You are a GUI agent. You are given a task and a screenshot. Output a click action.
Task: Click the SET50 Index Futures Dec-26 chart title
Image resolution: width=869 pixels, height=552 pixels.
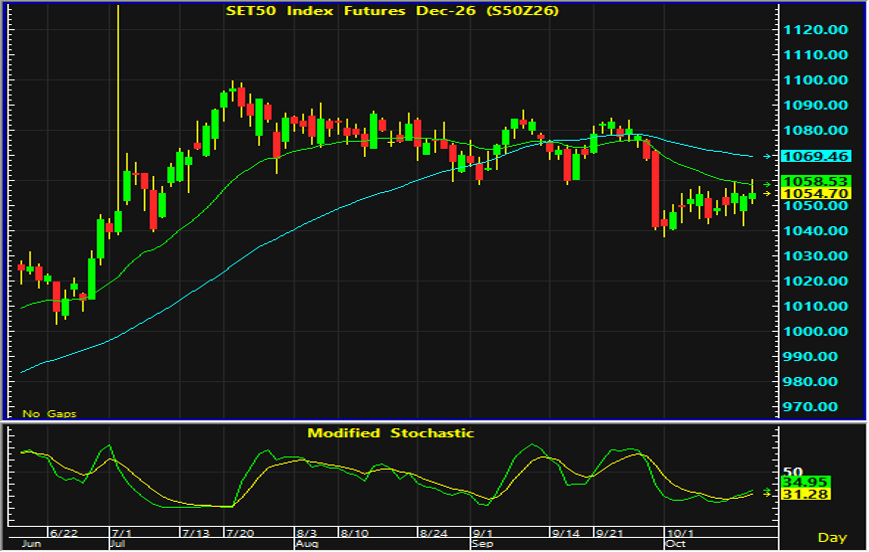392,11
